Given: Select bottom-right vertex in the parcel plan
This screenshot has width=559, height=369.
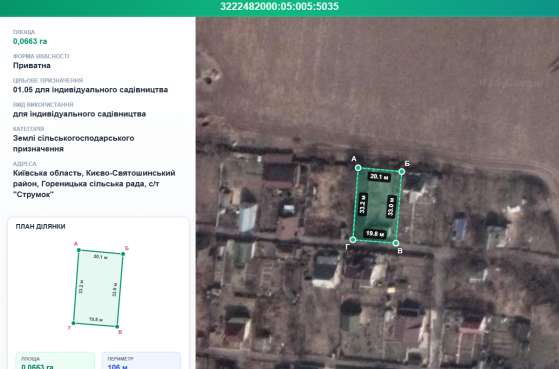Looking at the screenshot, I should point(117,326).
